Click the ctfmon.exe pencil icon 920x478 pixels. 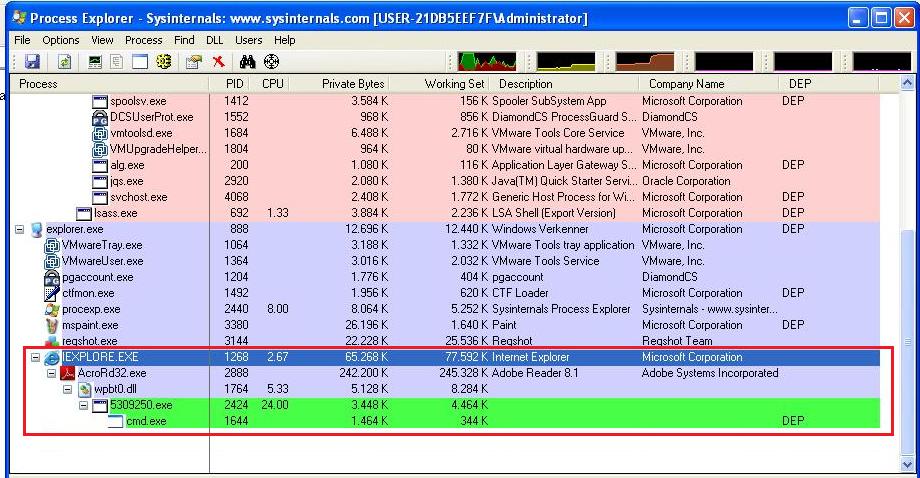tap(52, 293)
